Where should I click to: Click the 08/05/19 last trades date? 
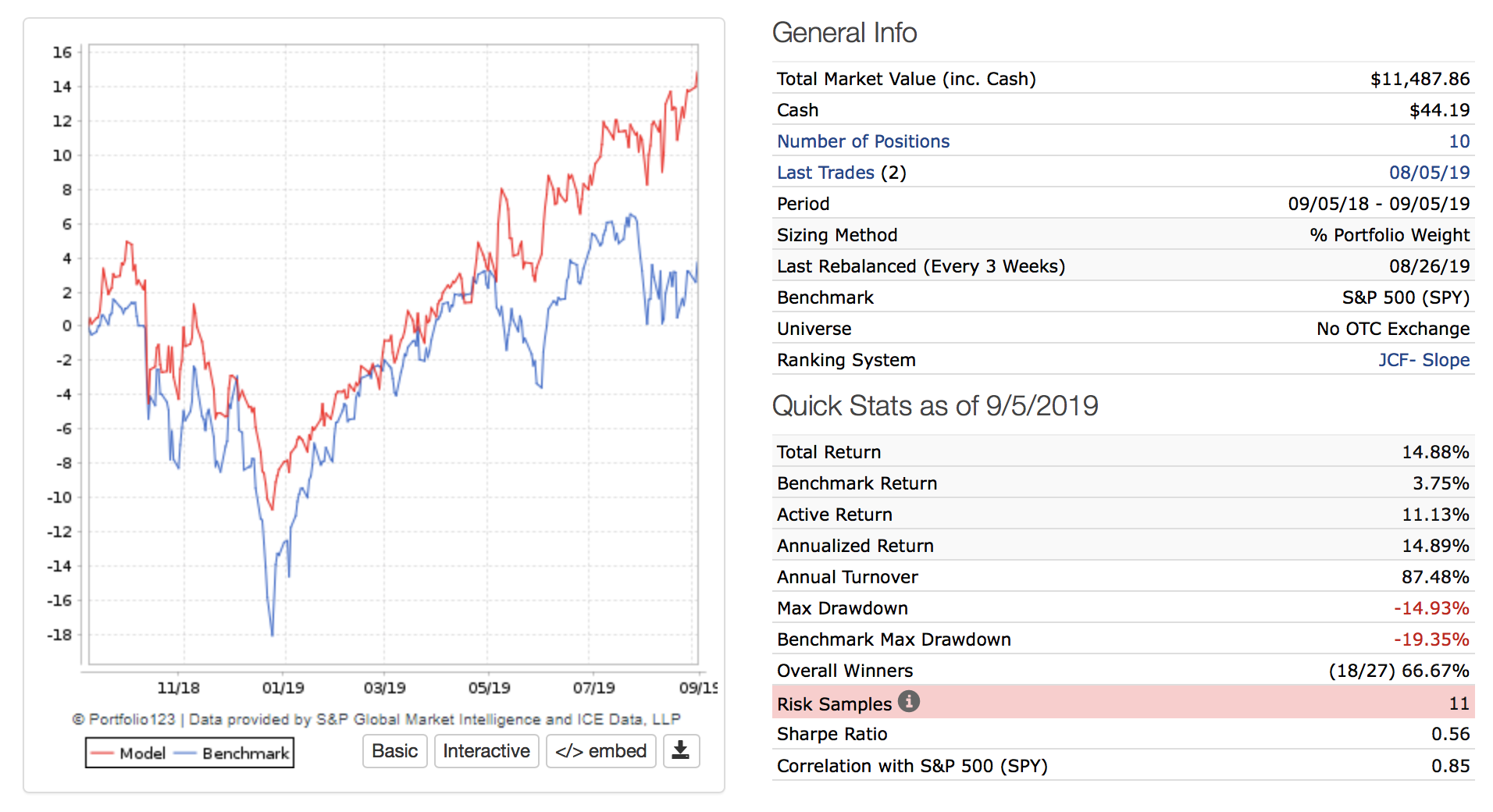[1429, 173]
